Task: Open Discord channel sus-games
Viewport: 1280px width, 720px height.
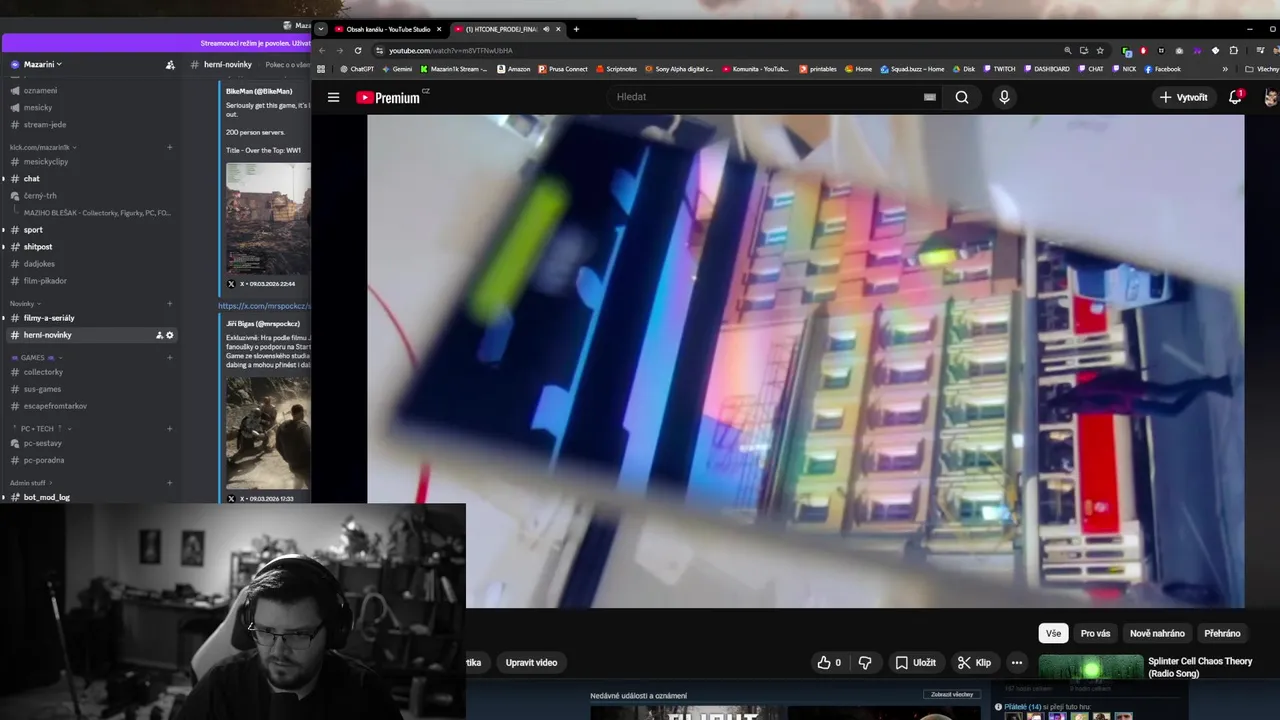Action: pos(42,389)
